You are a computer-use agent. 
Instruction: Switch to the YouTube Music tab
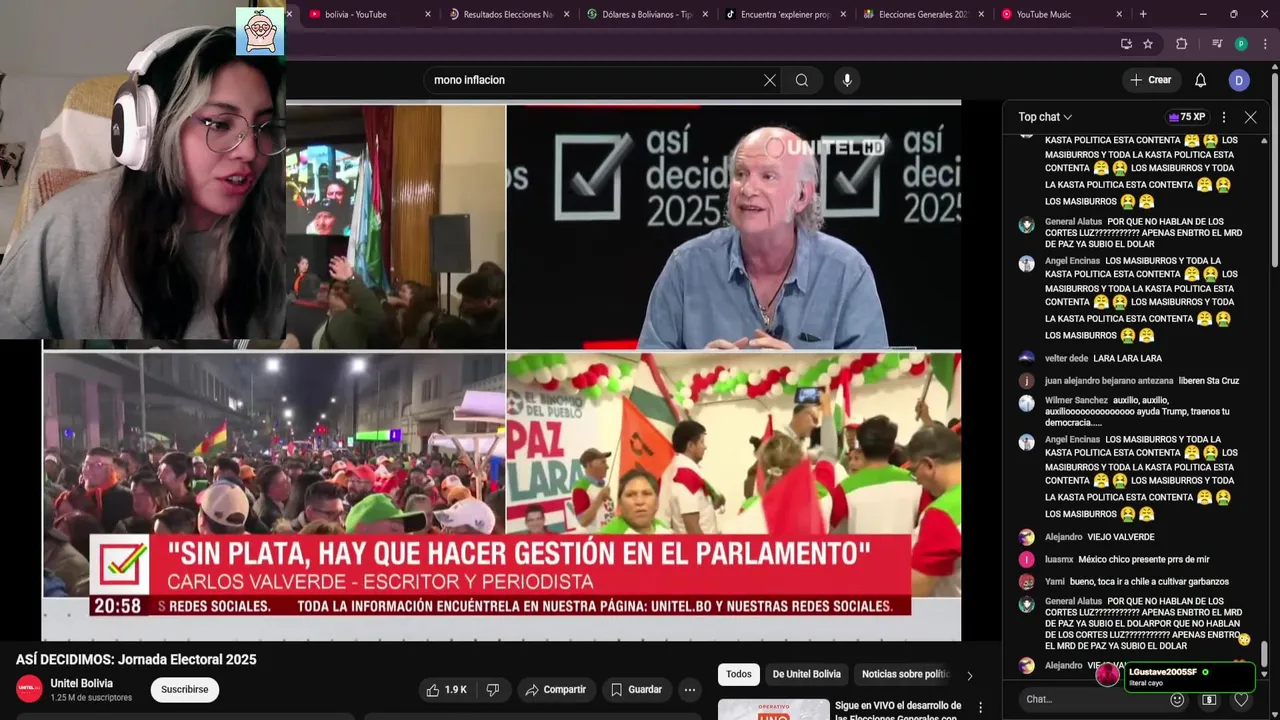click(x=1043, y=14)
